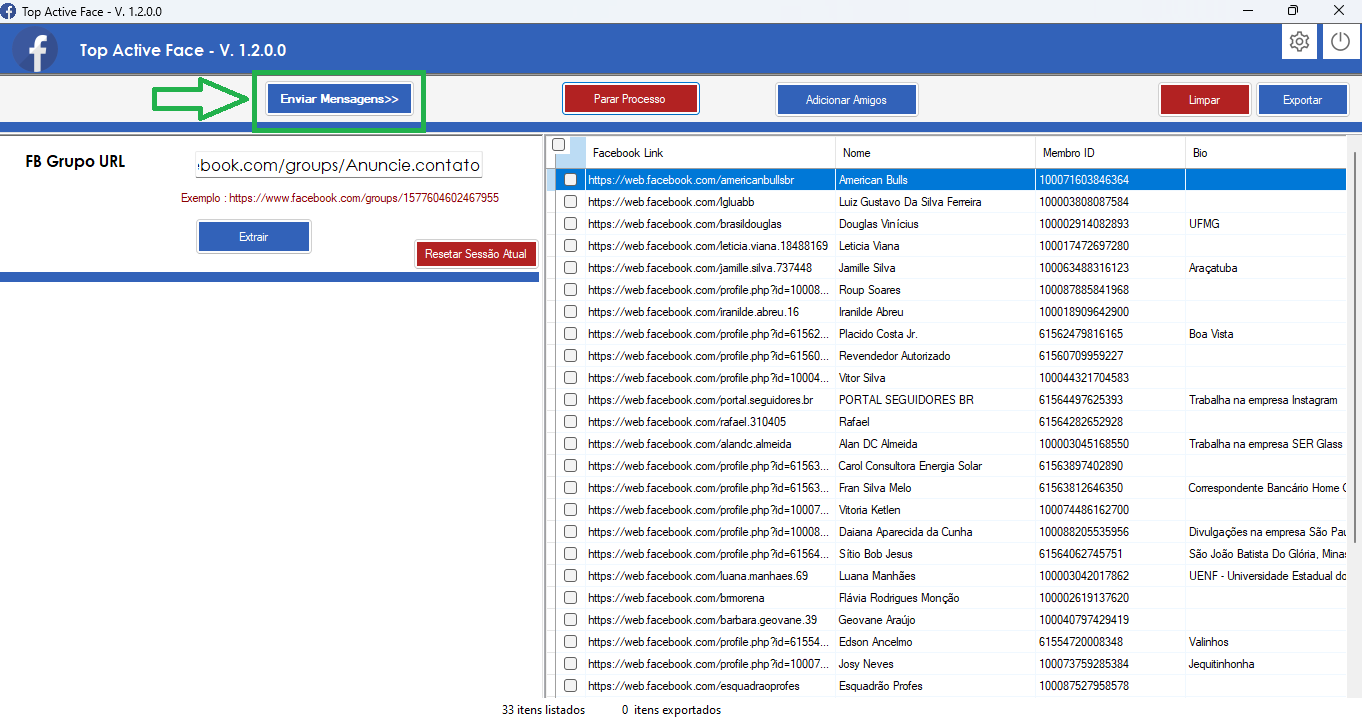This screenshot has width=1362, height=717.
Task: Click the power icon button
Action: (1340, 42)
